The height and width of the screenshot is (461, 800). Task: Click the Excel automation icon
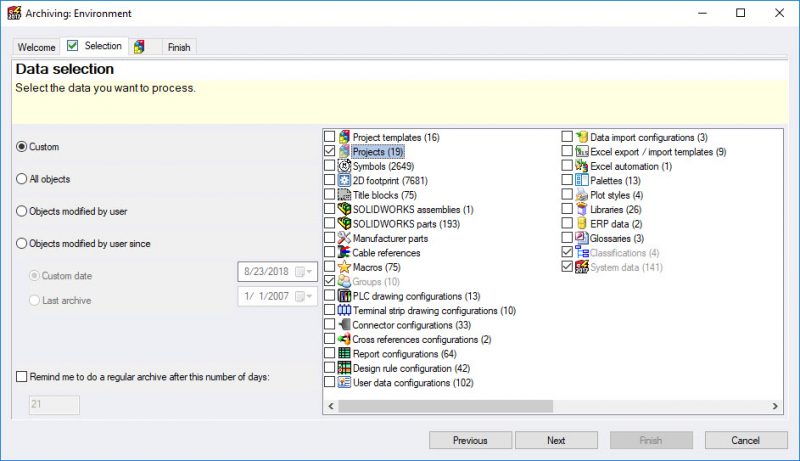click(582, 166)
